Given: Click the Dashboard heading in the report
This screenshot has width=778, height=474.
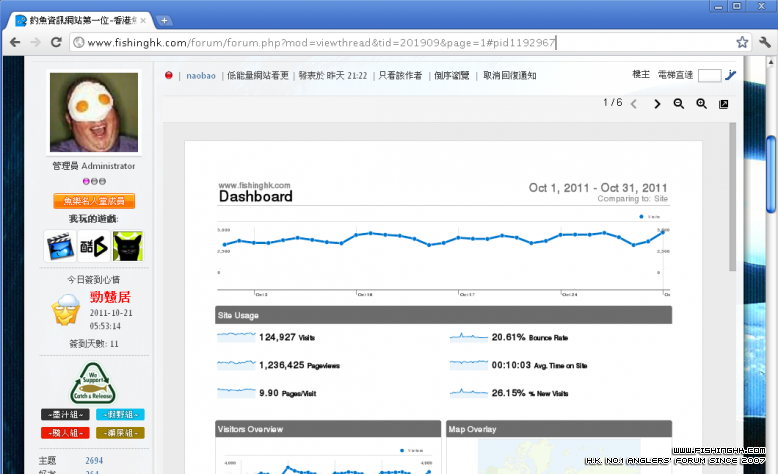Looking at the screenshot, I should click(256, 197).
